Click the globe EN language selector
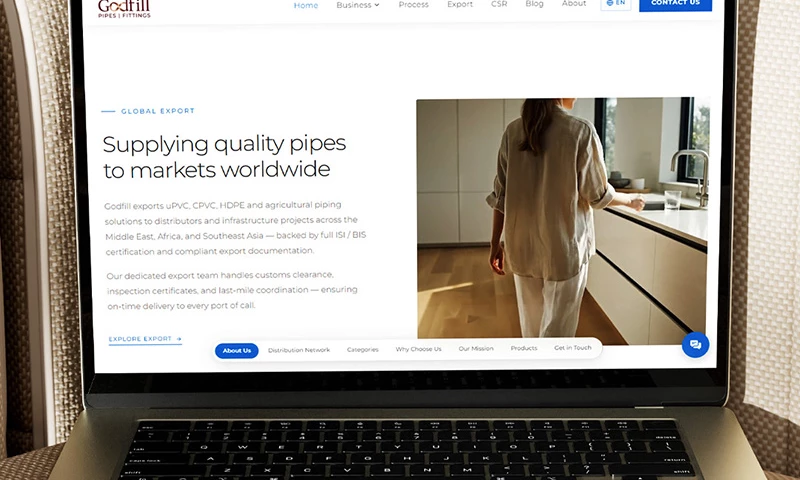The height and width of the screenshot is (480, 800). pyautogui.click(x=616, y=4)
